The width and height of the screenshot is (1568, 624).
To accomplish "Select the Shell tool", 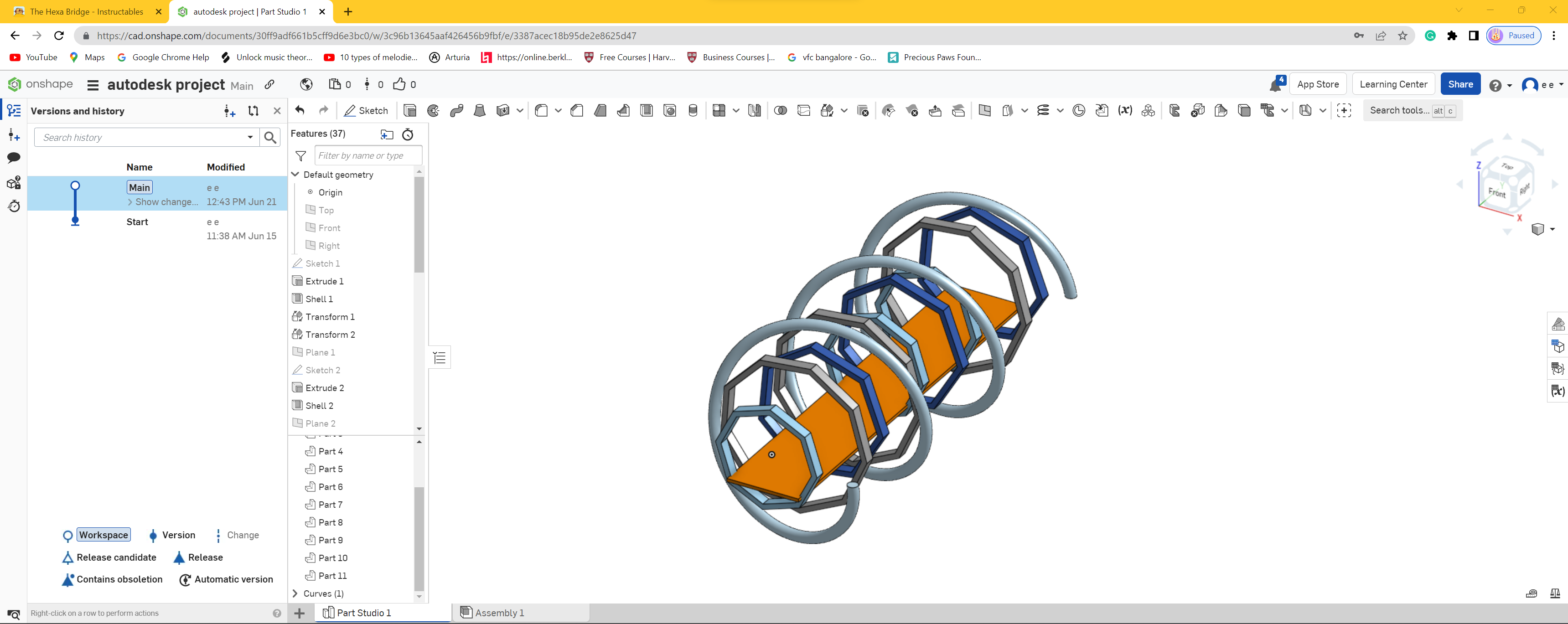I will [645, 110].
